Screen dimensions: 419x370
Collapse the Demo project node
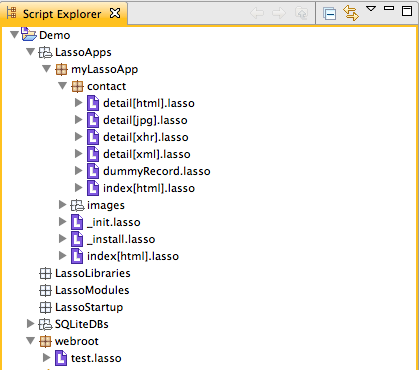pyautogui.click(x=14, y=35)
